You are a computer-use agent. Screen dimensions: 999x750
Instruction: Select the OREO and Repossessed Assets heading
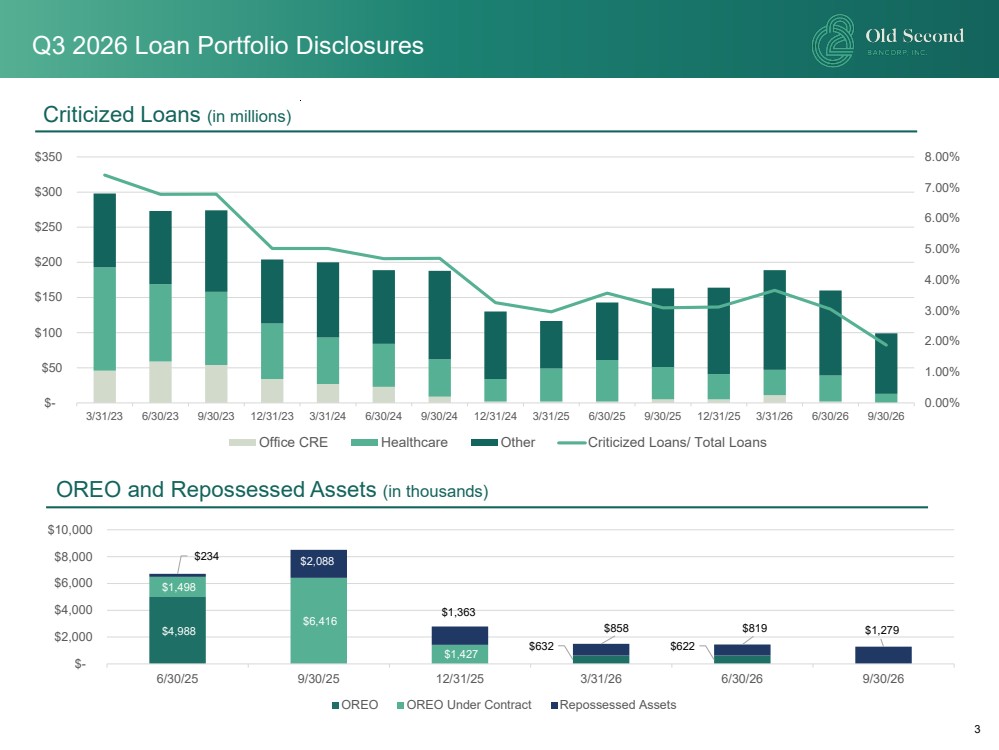click(x=272, y=490)
